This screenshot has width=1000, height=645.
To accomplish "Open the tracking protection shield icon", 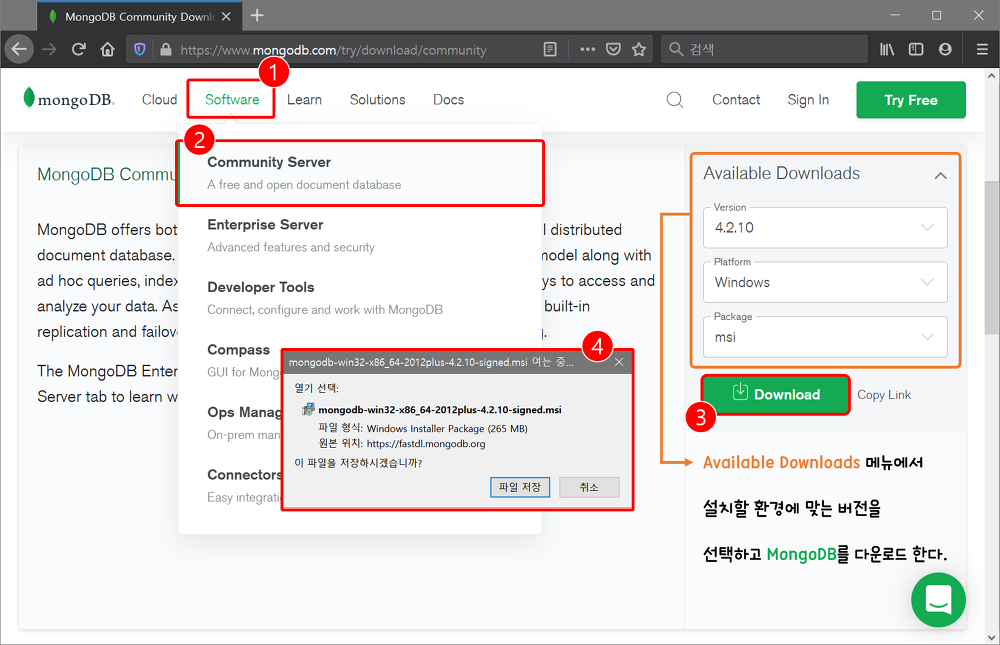I will [x=140, y=50].
